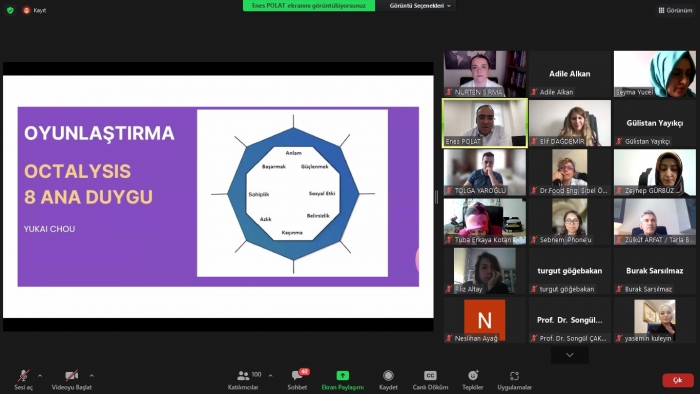Click the green encryption shield icon
700x394 pixels.
10,10
